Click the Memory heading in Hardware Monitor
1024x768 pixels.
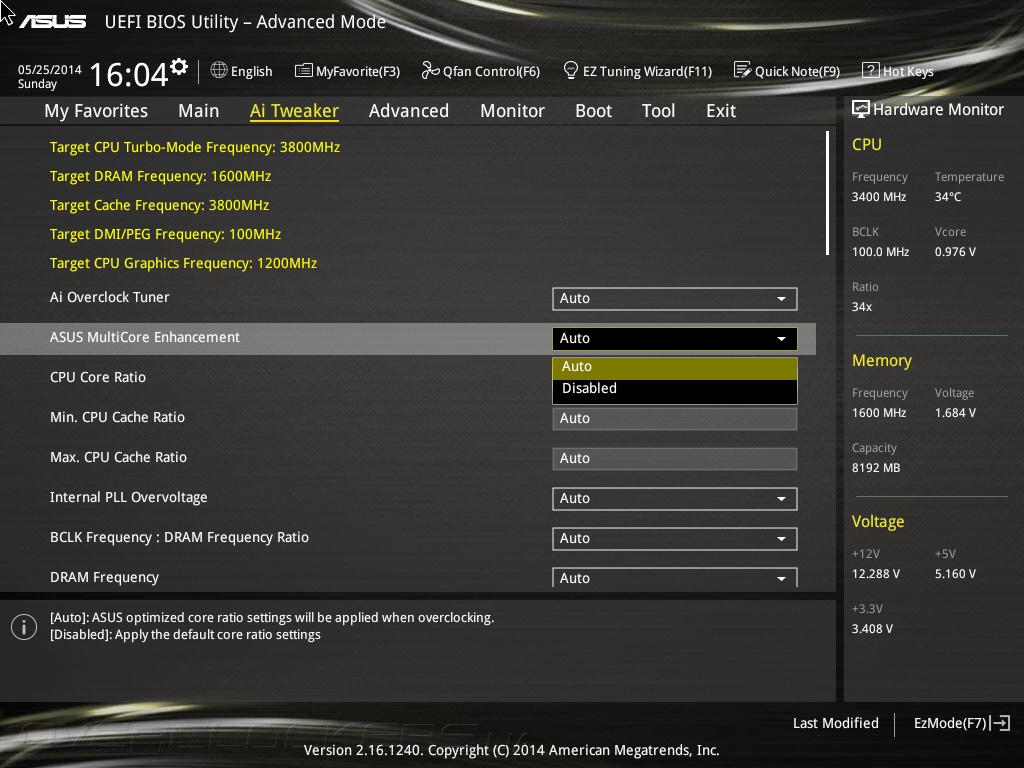click(x=882, y=360)
